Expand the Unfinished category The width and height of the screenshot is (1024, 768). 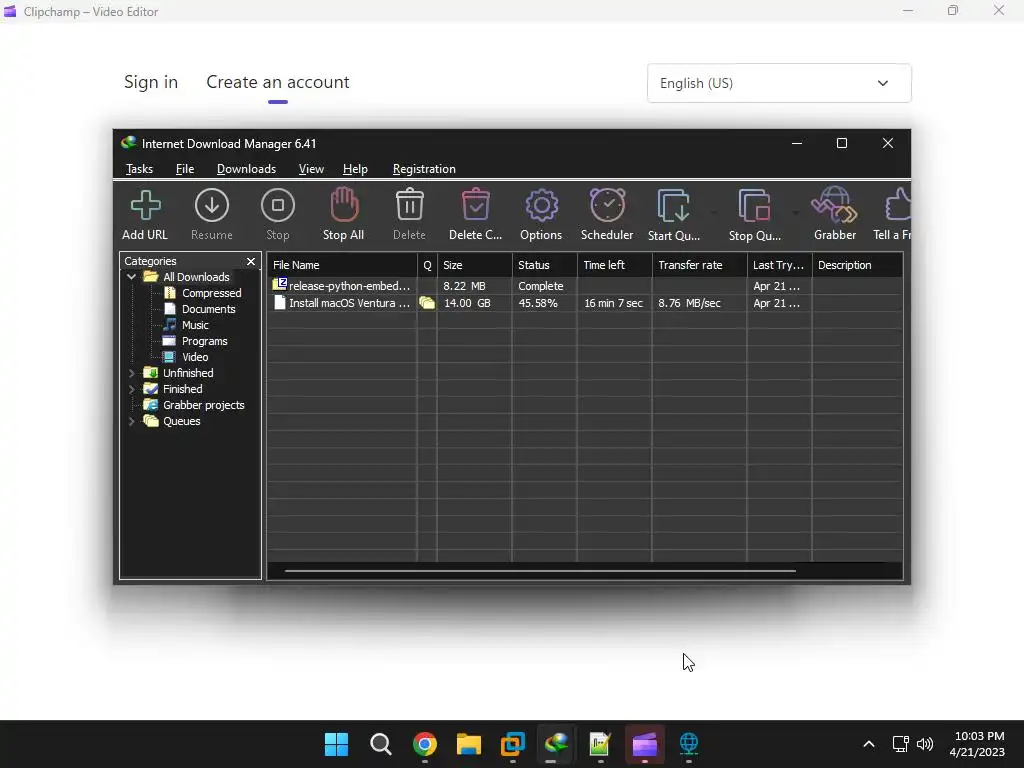click(131, 373)
